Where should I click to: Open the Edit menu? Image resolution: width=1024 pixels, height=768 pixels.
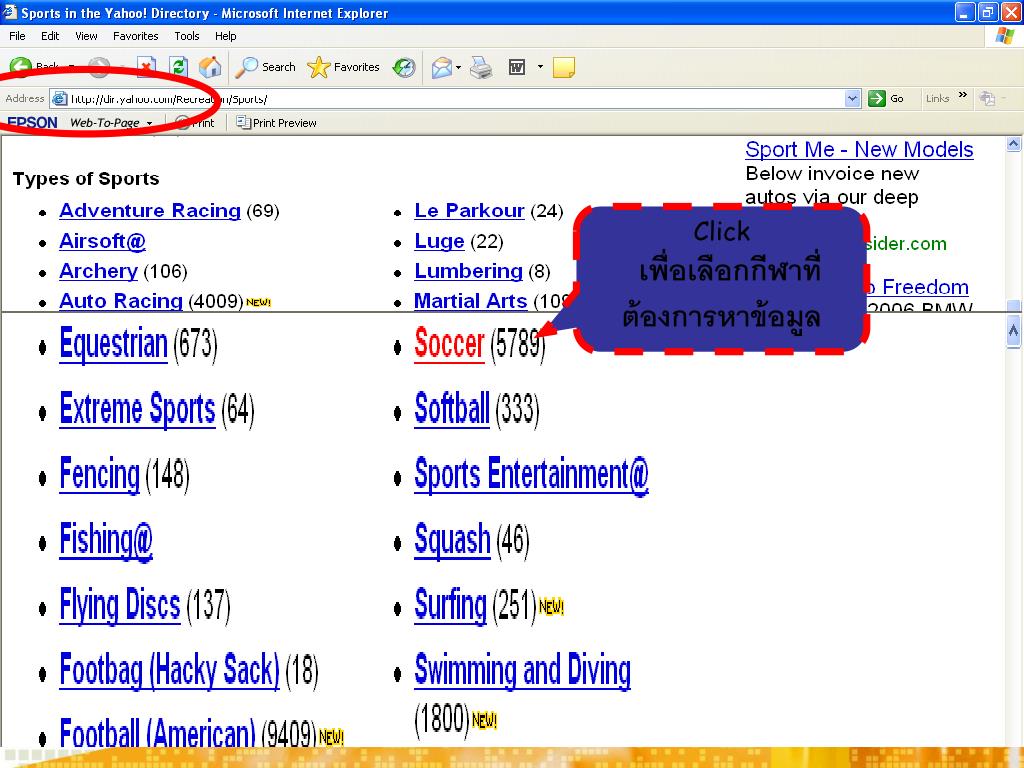(50, 36)
